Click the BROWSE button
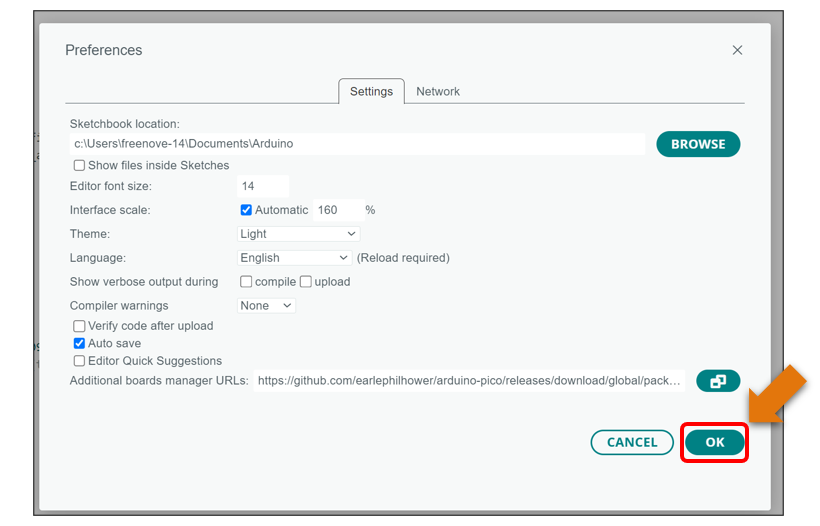Image resolution: width=820 pixels, height=526 pixels. click(698, 144)
